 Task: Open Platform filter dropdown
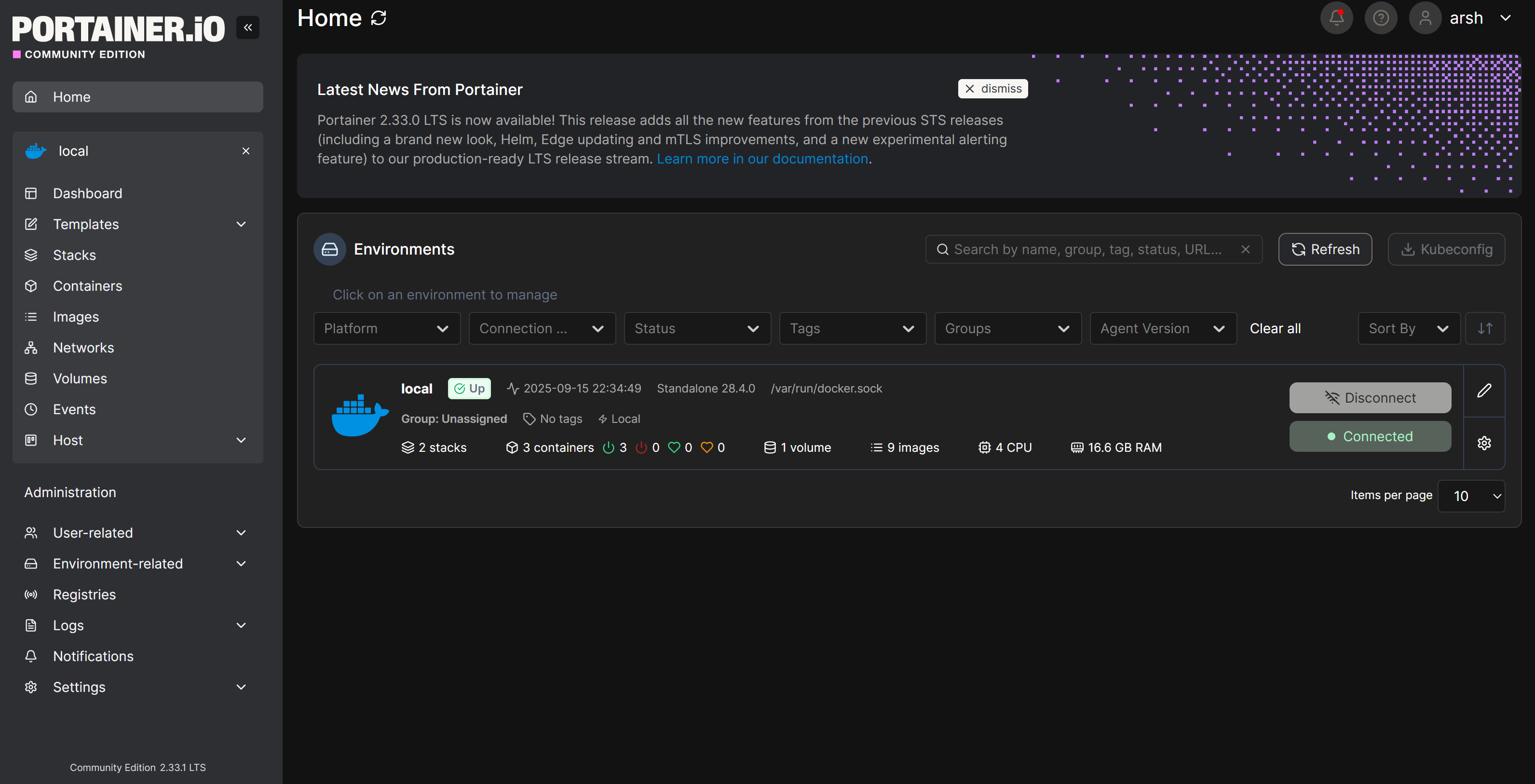pyautogui.click(x=387, y=329)
